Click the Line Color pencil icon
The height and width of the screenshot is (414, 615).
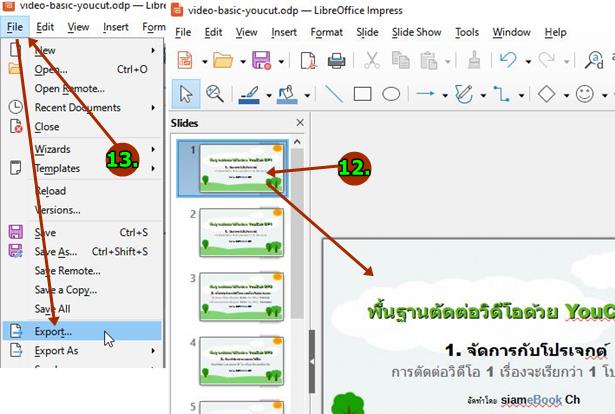point(249,95)
